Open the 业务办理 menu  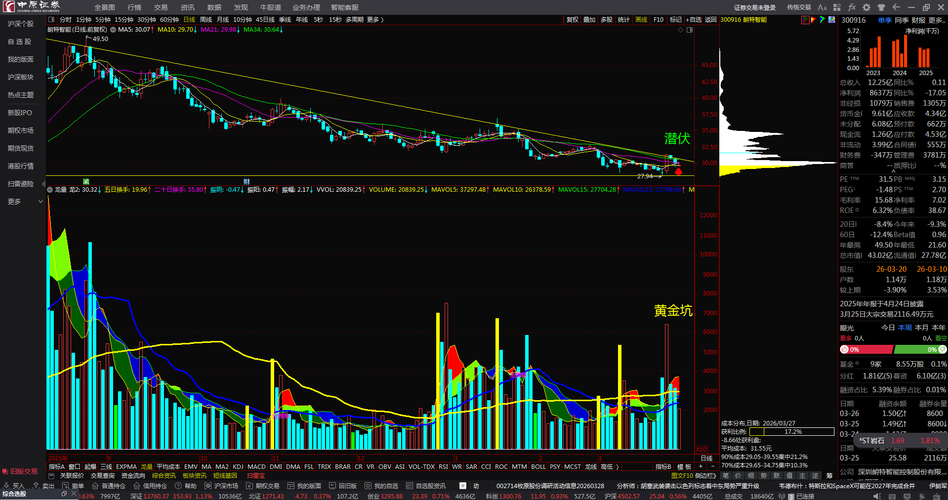click(x=306, y=7)
